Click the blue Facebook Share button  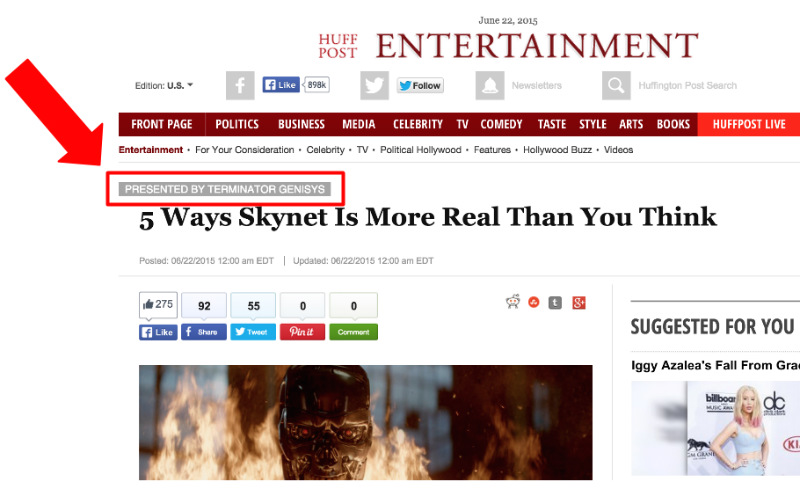coord(204,332)
